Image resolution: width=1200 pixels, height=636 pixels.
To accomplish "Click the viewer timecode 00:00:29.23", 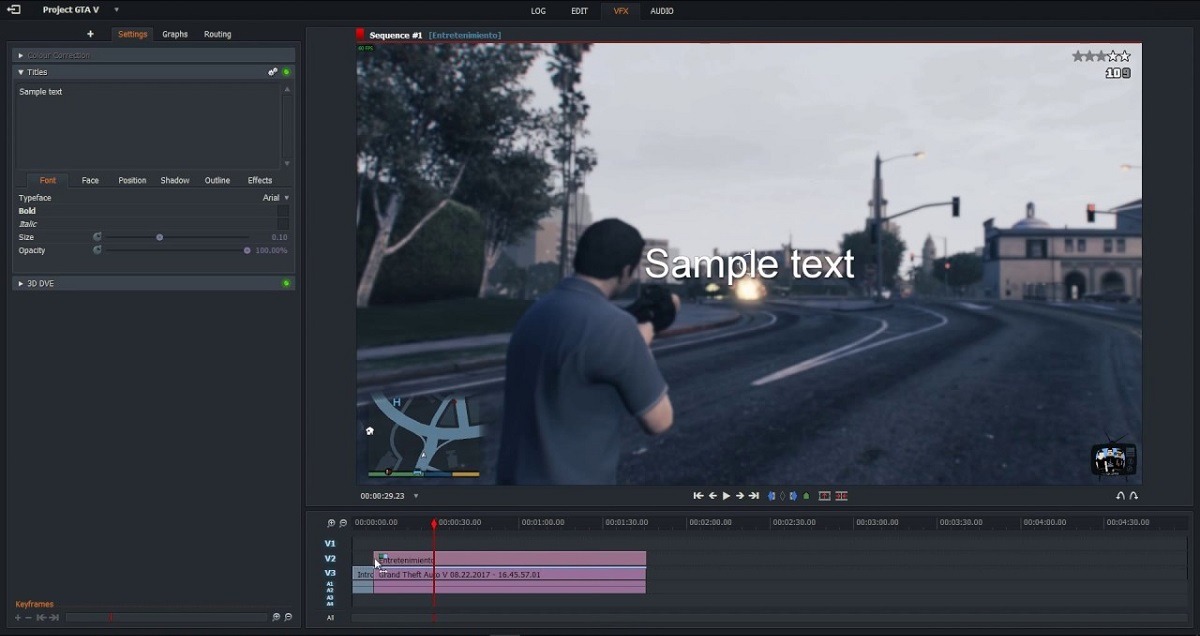I will click(x=383, y=496).
